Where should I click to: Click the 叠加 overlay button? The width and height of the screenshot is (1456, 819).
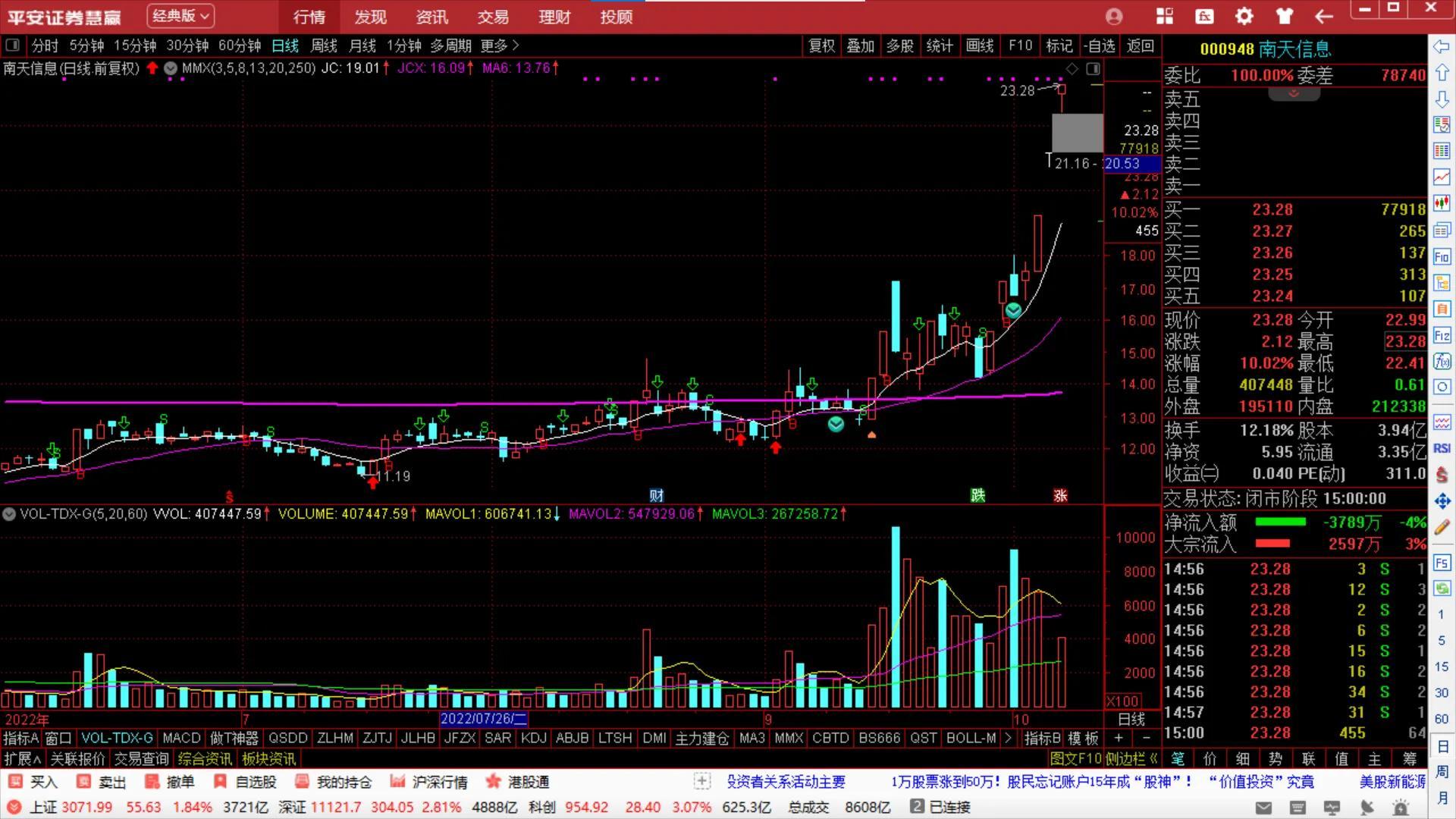(x=861, y=46)
